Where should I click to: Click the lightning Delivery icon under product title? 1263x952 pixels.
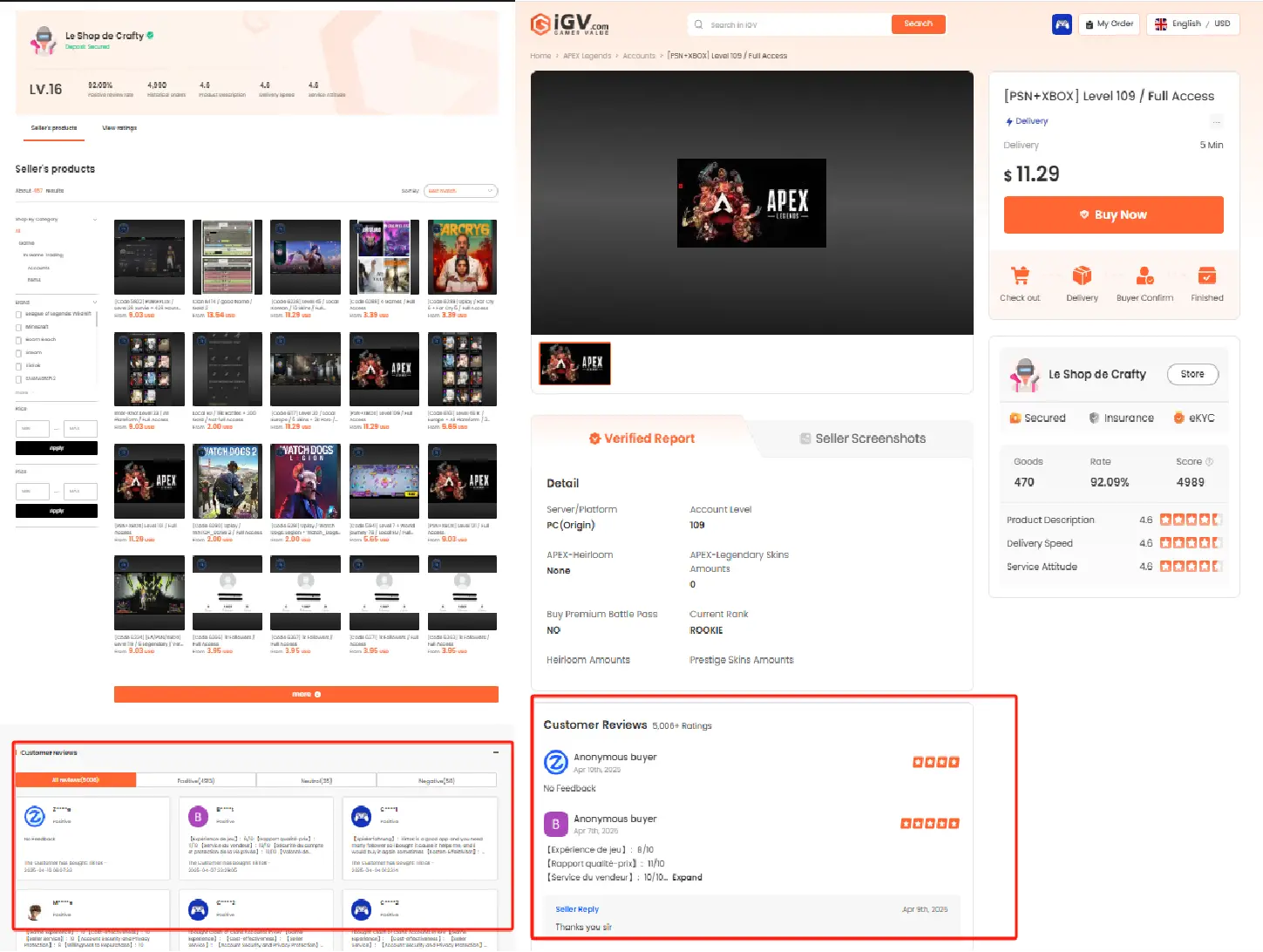click(x=1009, y=121)
